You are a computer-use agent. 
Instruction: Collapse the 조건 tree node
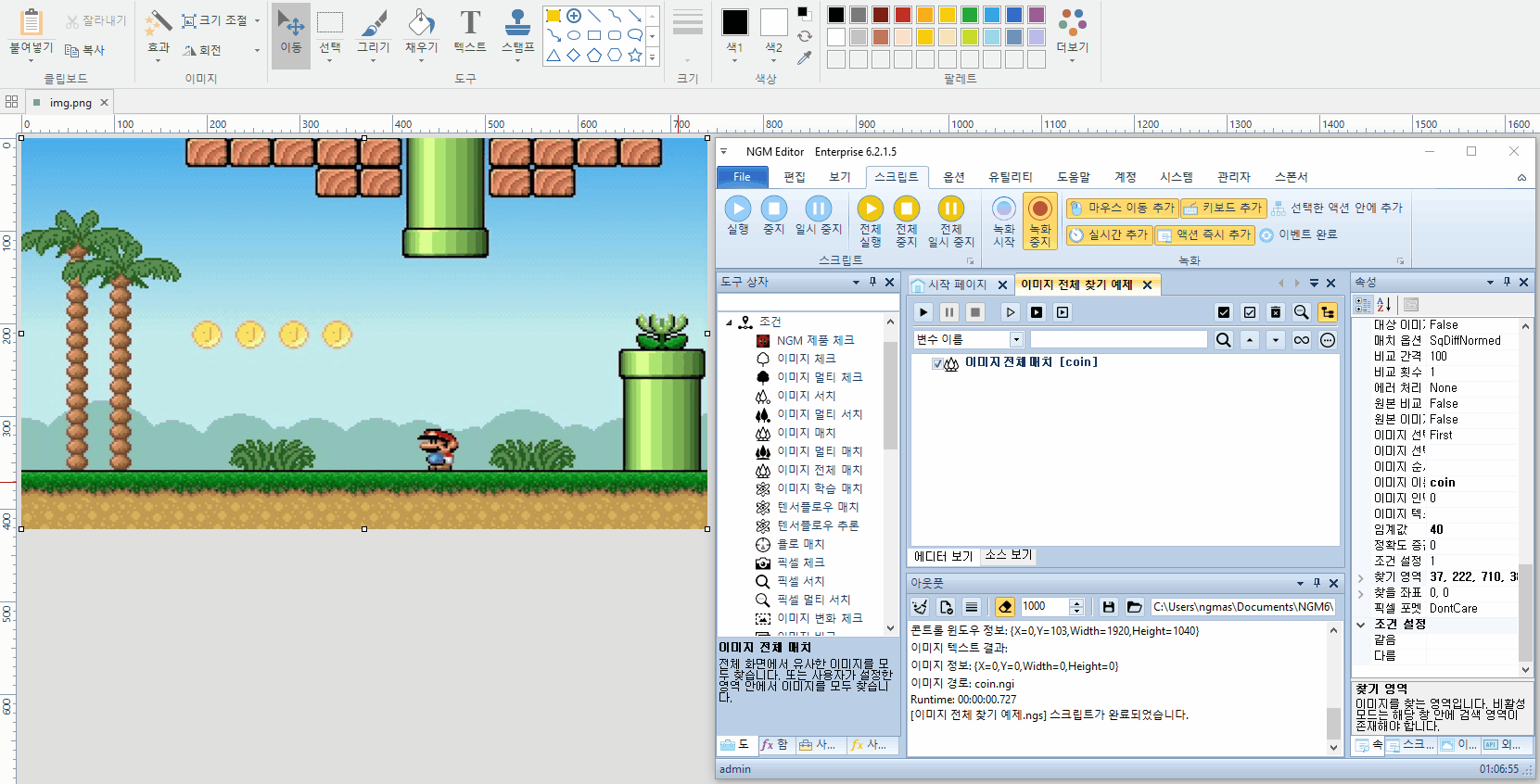[x=729, y=322]
